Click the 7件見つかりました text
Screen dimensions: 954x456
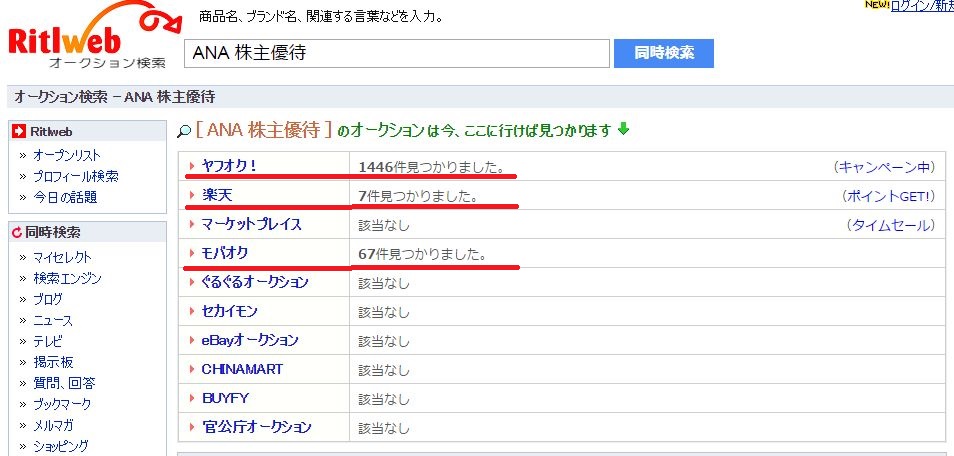click(x=418, y=196)
